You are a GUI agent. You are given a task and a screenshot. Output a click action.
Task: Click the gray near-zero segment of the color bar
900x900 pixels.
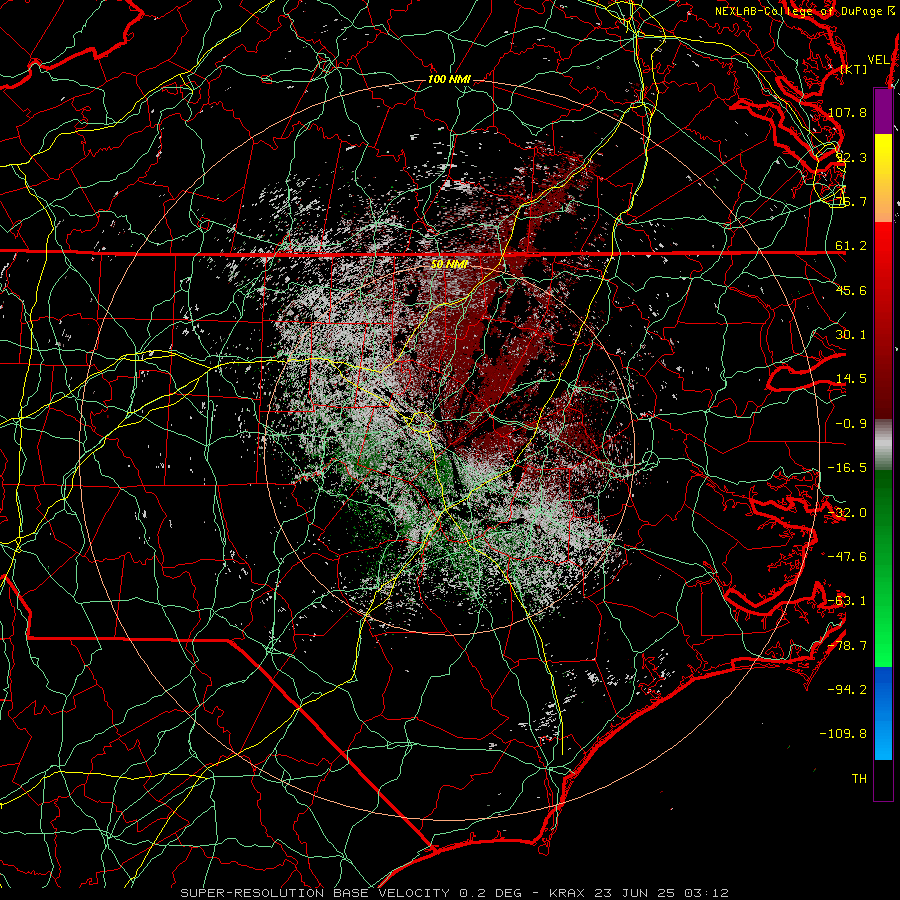[x=883, y=445]
